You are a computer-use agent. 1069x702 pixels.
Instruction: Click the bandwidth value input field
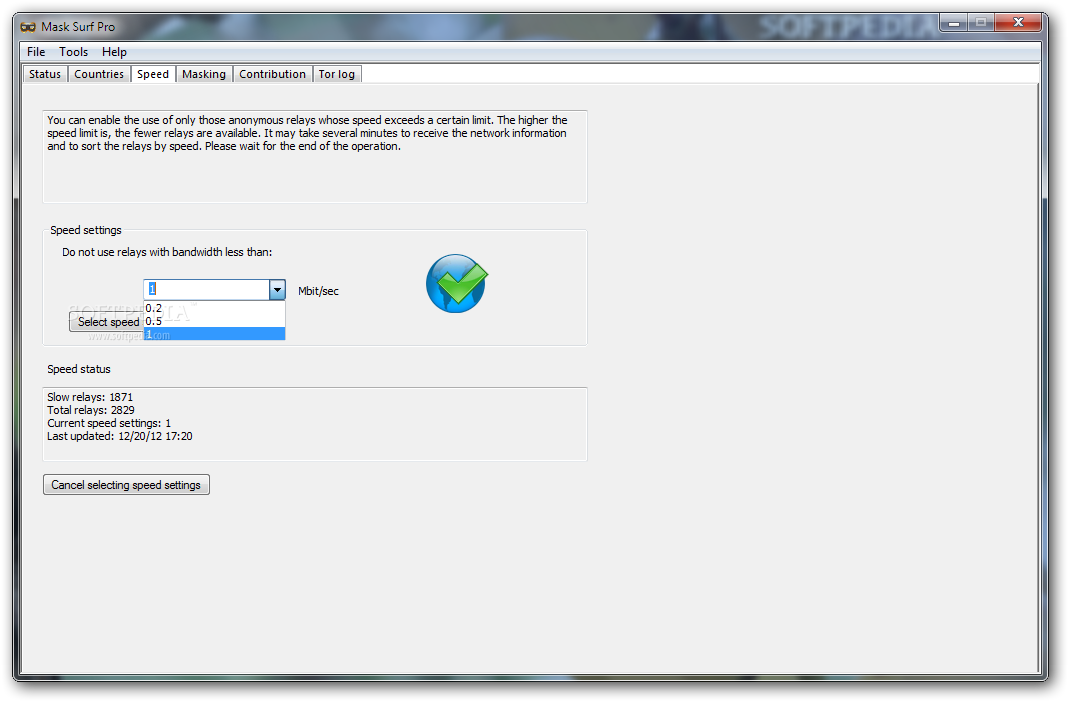point(207,290)
